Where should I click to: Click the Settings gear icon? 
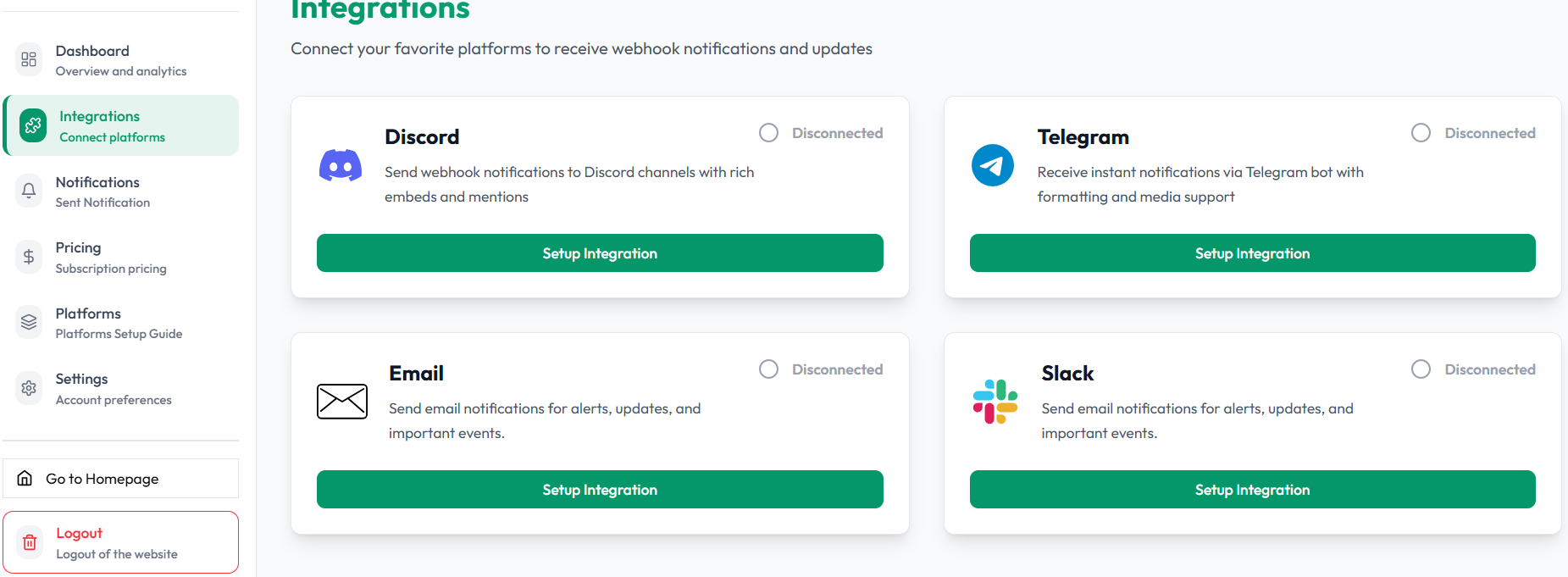coord(29,388)
